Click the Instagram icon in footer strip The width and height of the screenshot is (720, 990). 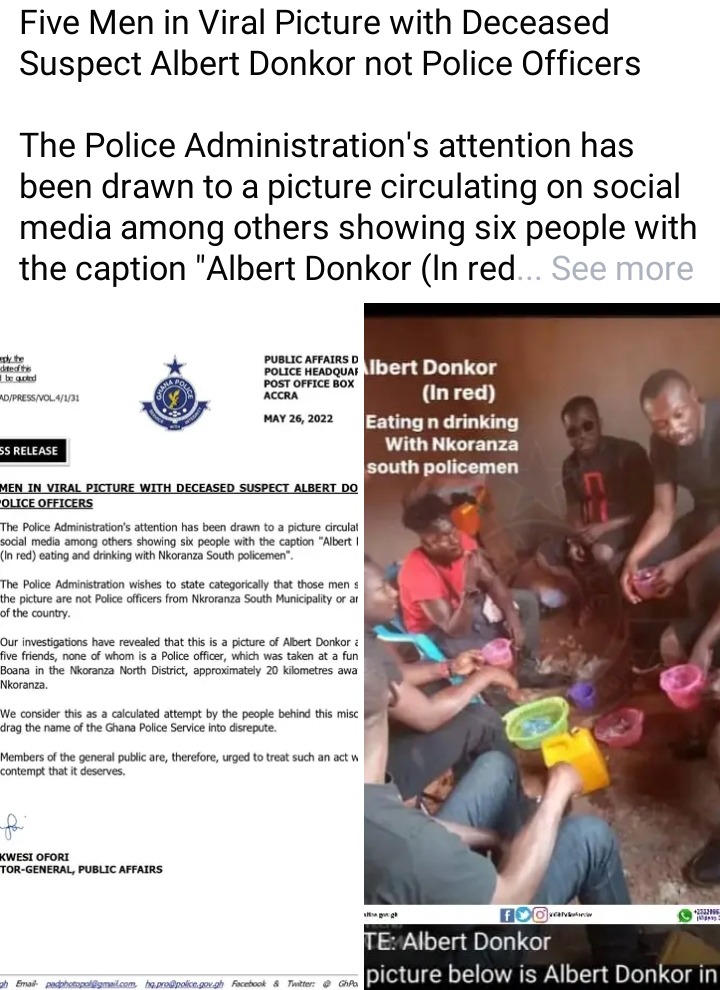(539, 914)
